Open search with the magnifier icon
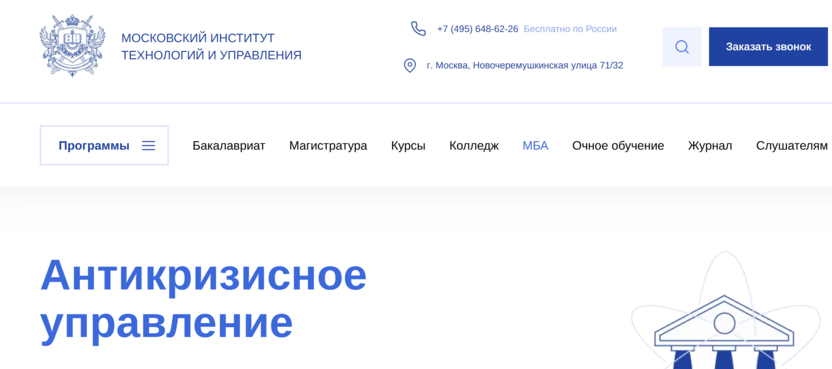Screen dimensions: 832x369 (682, 47)
